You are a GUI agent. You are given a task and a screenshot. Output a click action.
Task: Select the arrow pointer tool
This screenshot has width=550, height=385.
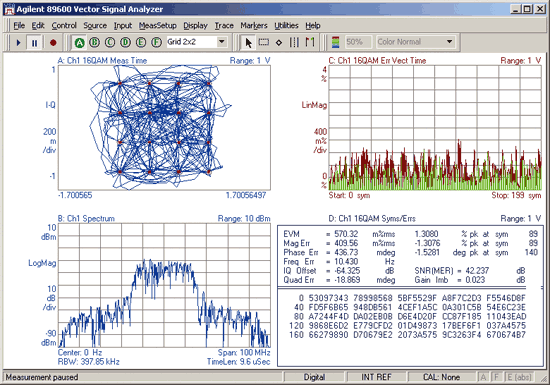248,43
